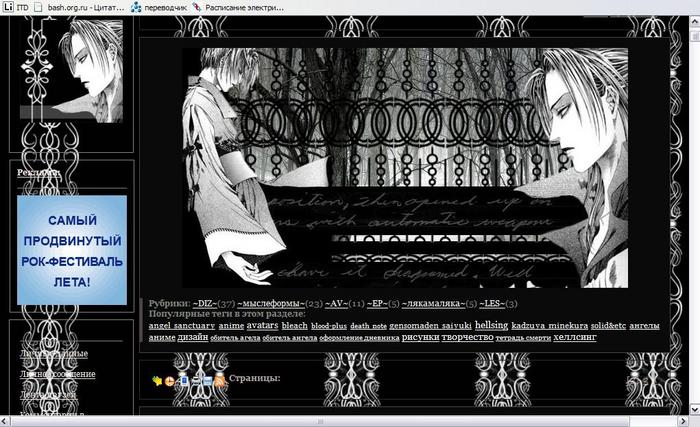Click the profile avatar image in sidebar

pos(71,71)
